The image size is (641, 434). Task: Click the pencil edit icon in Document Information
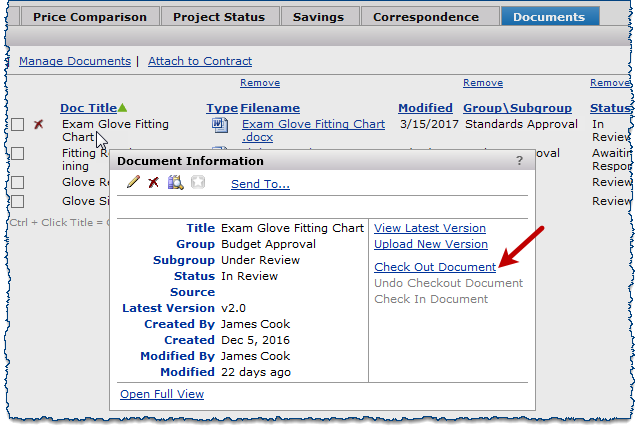tap(133, 183)
